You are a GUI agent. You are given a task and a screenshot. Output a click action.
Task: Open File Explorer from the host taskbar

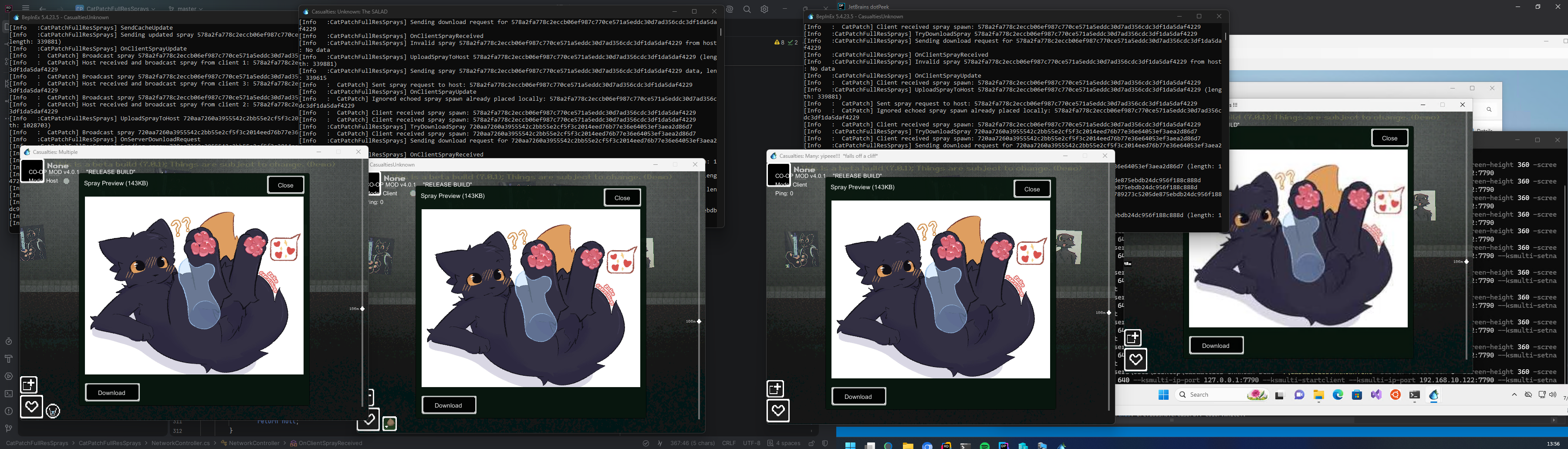[x=908, y=446]
